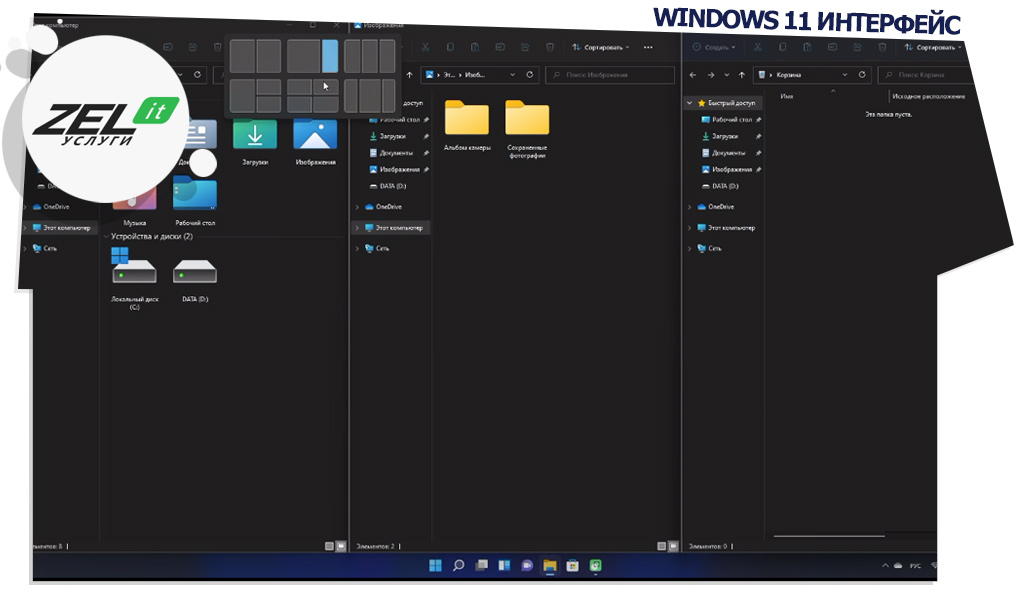1024x600 pixels.
Task: Click Copy icon in Изображения window toolbar
Action: [450, 47]
